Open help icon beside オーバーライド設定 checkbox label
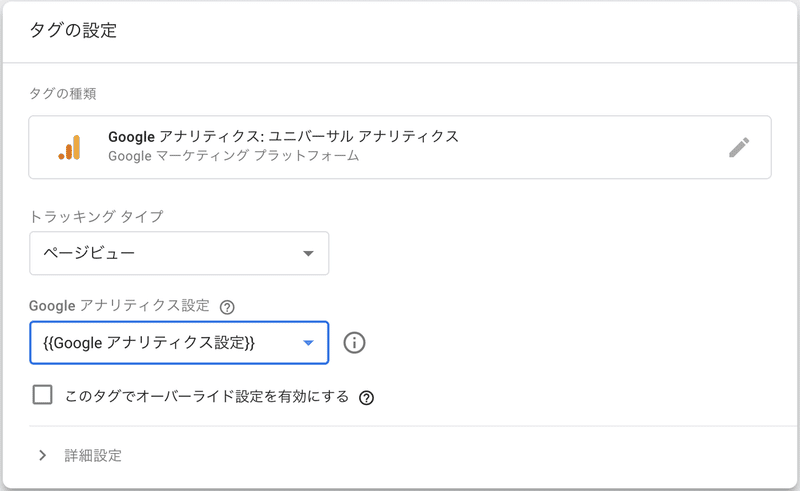Screen dimensions: 800x491 pyautogui.click(x=366, y=398)
